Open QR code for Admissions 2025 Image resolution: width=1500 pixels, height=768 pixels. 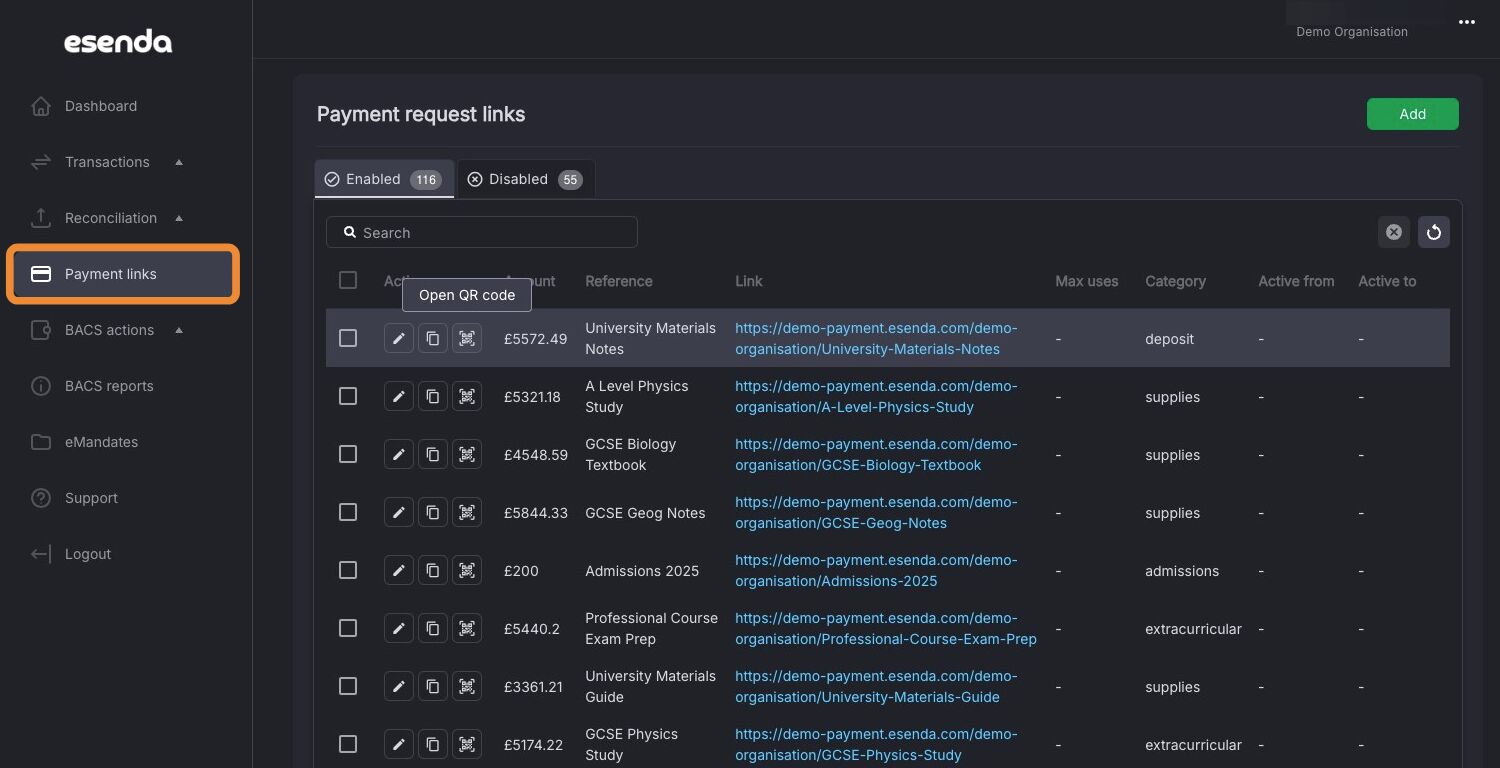click(467, 571)
